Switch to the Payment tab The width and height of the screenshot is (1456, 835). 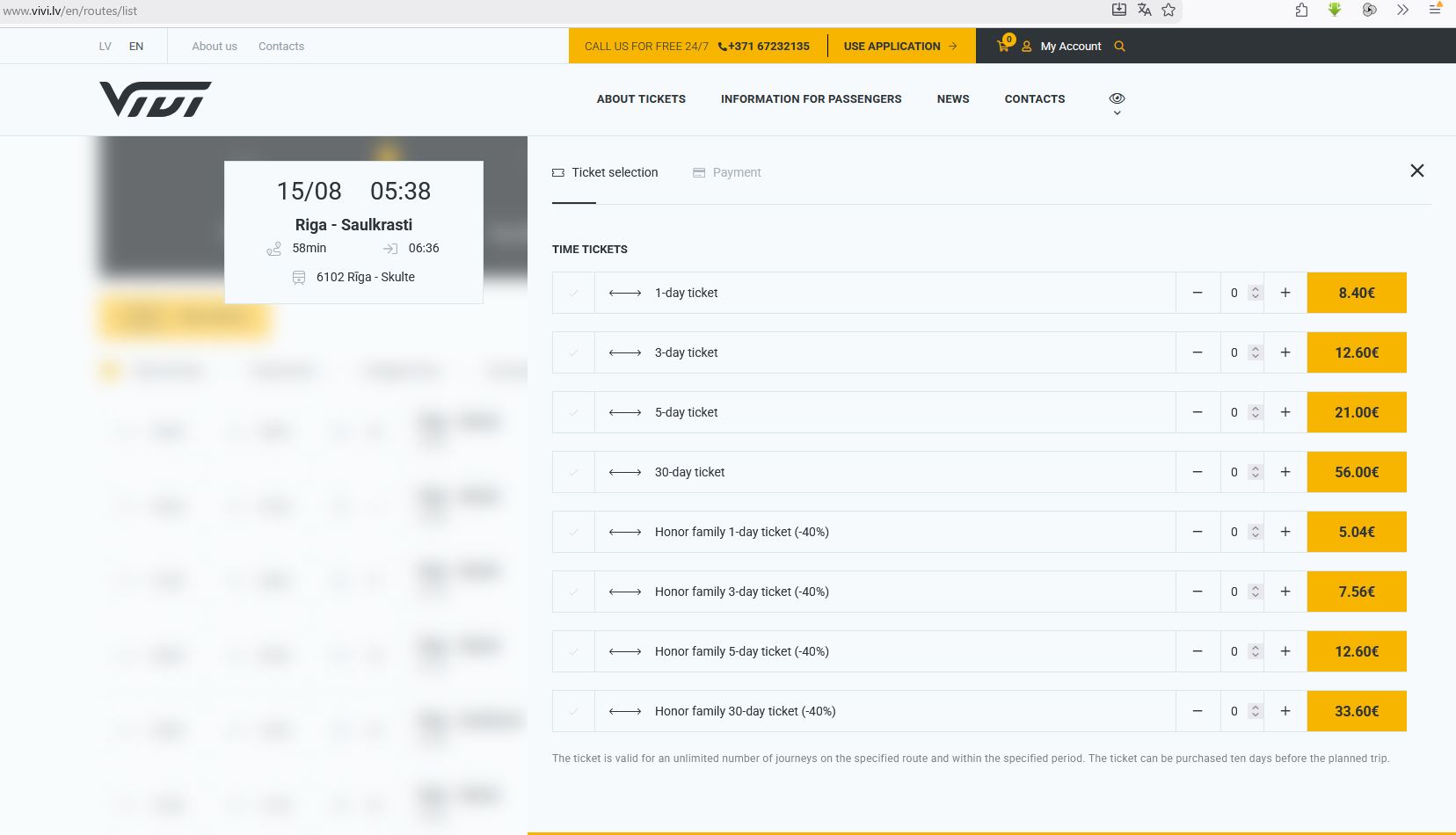(x=727, y=172)
